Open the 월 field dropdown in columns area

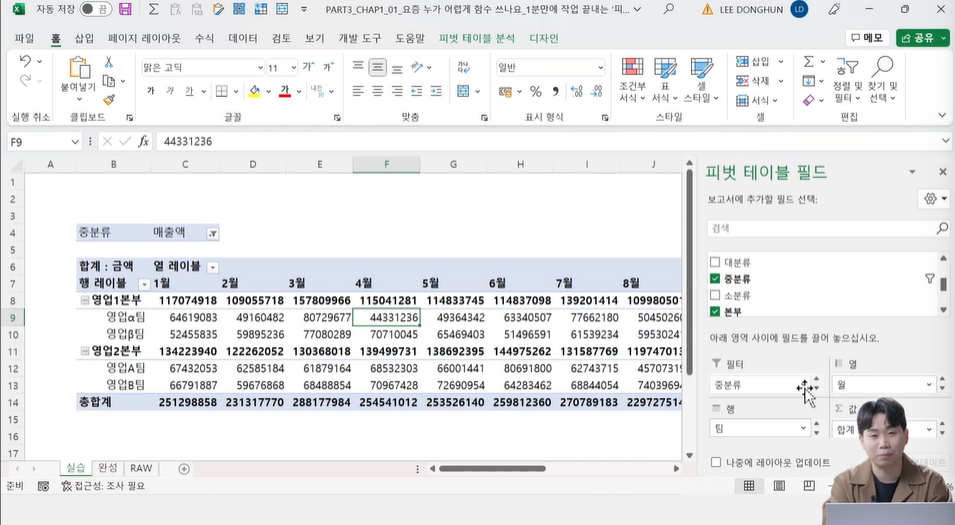tap(929, 384)
